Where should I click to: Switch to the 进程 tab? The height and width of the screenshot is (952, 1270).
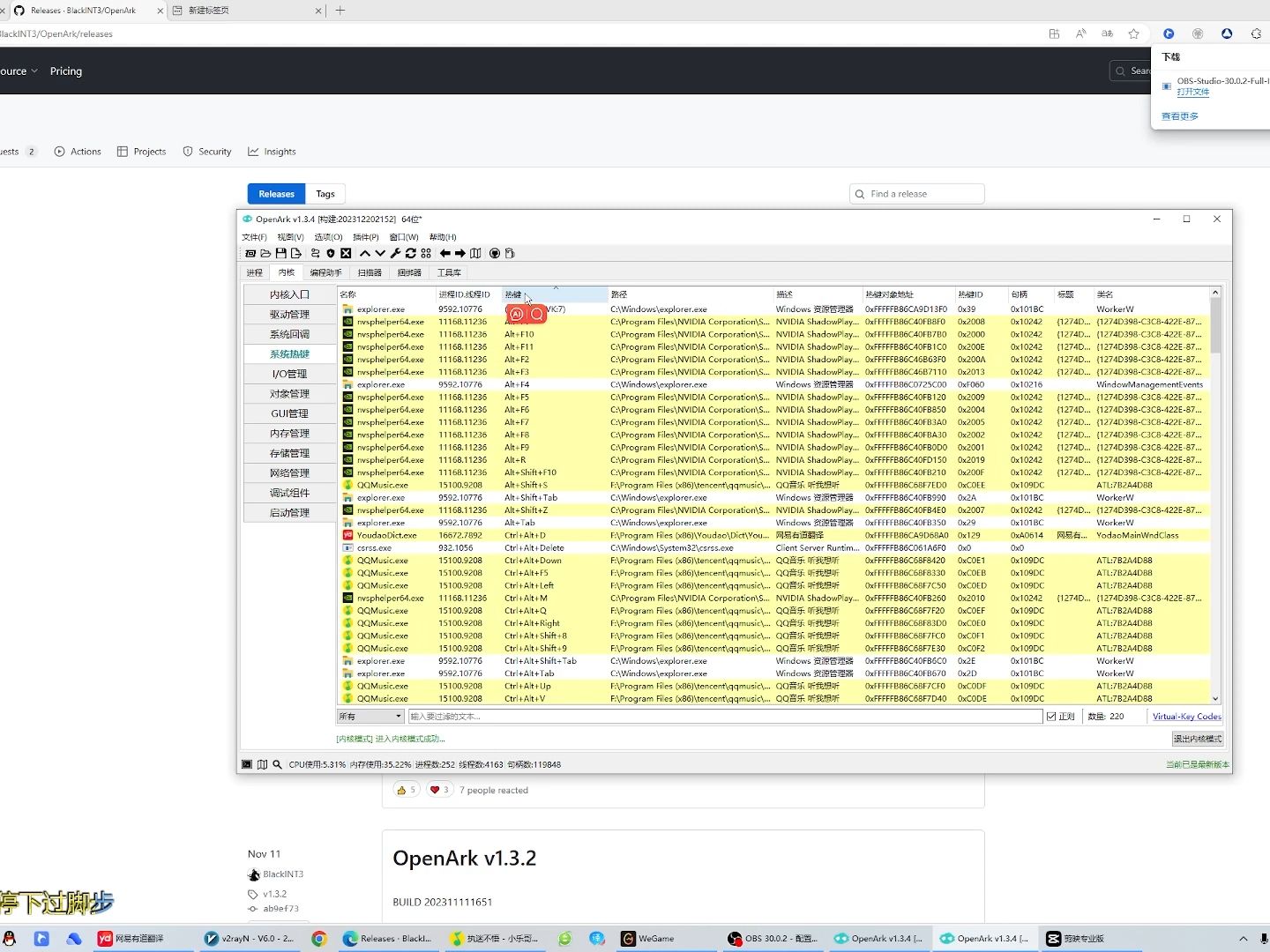tap(255, 272)
